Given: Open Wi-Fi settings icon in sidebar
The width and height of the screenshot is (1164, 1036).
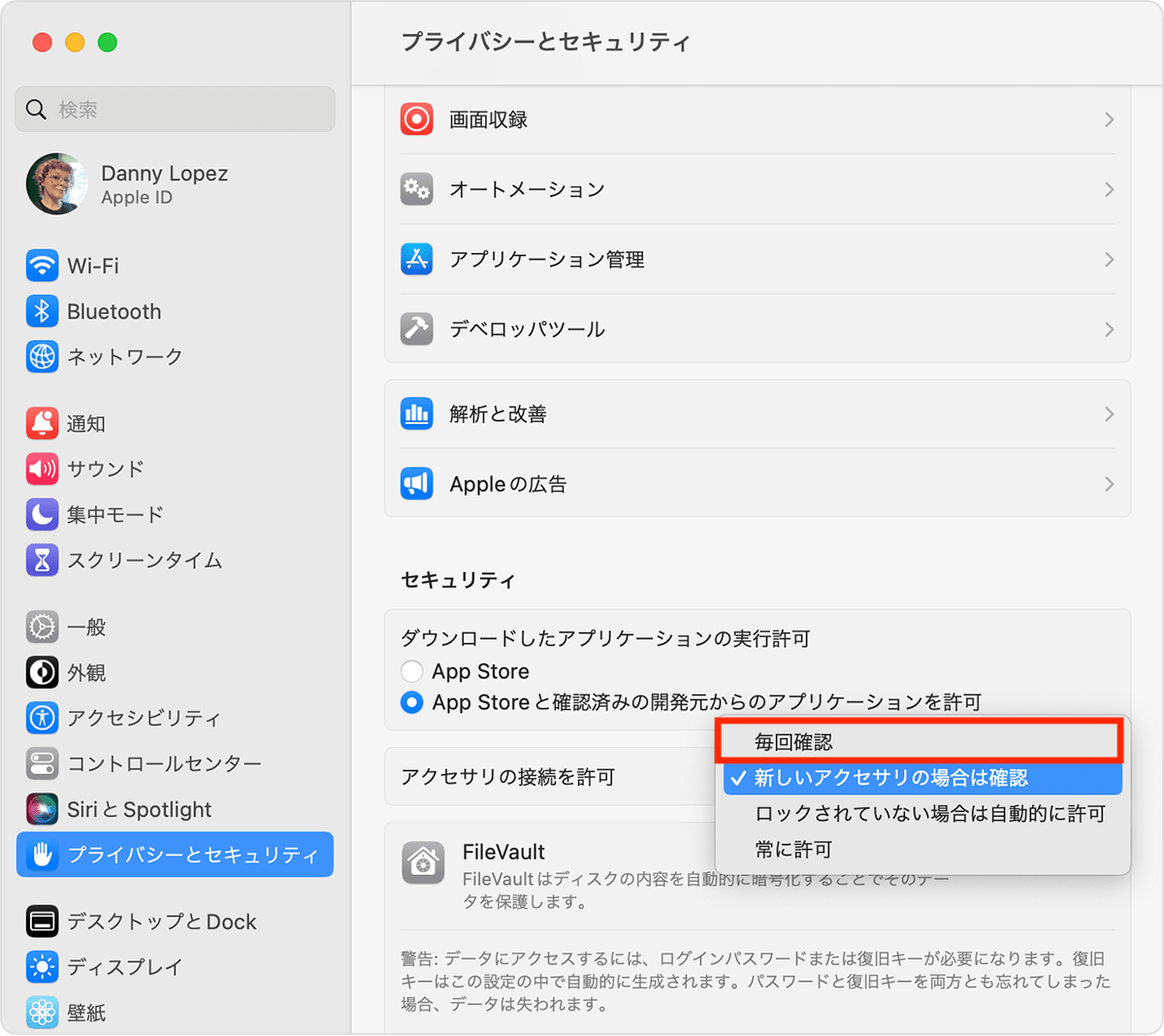Looking at the screenshot, I should pos(42,266).
